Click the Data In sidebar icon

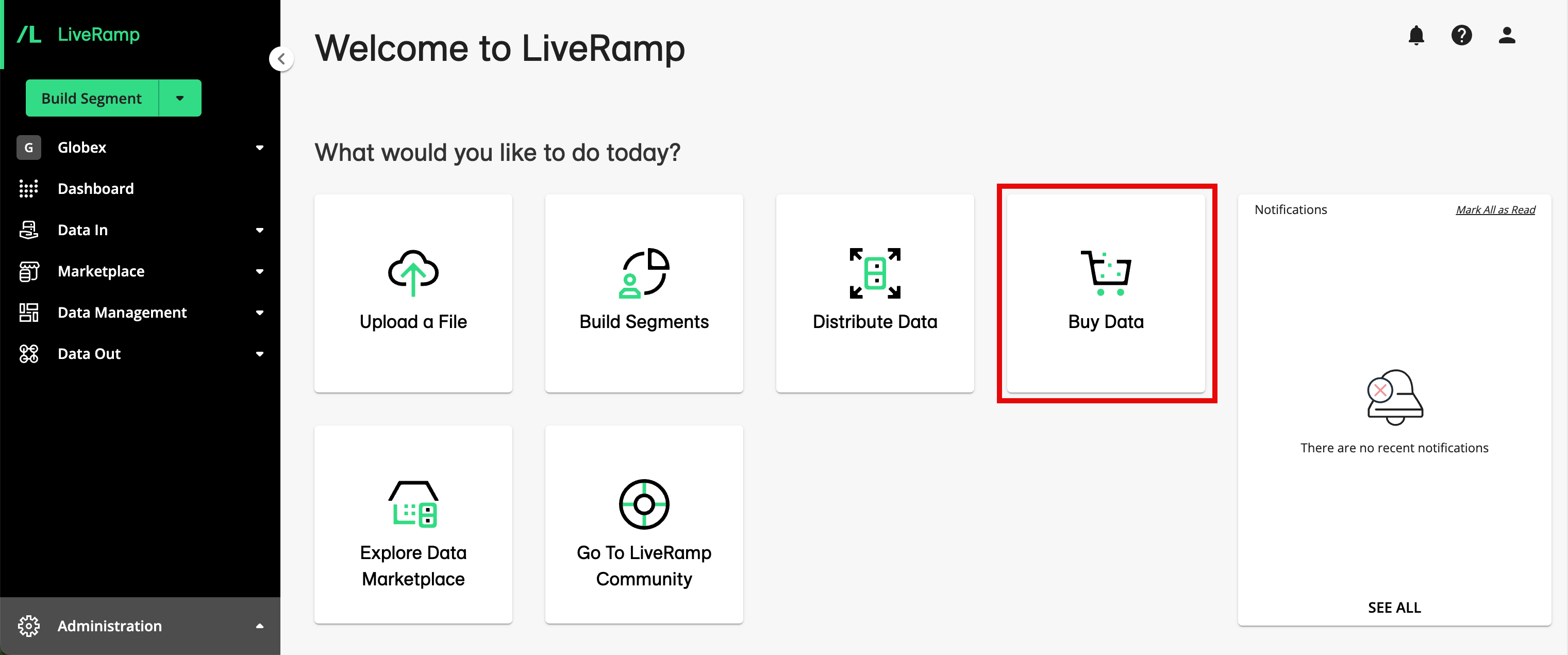click(29, 230)
